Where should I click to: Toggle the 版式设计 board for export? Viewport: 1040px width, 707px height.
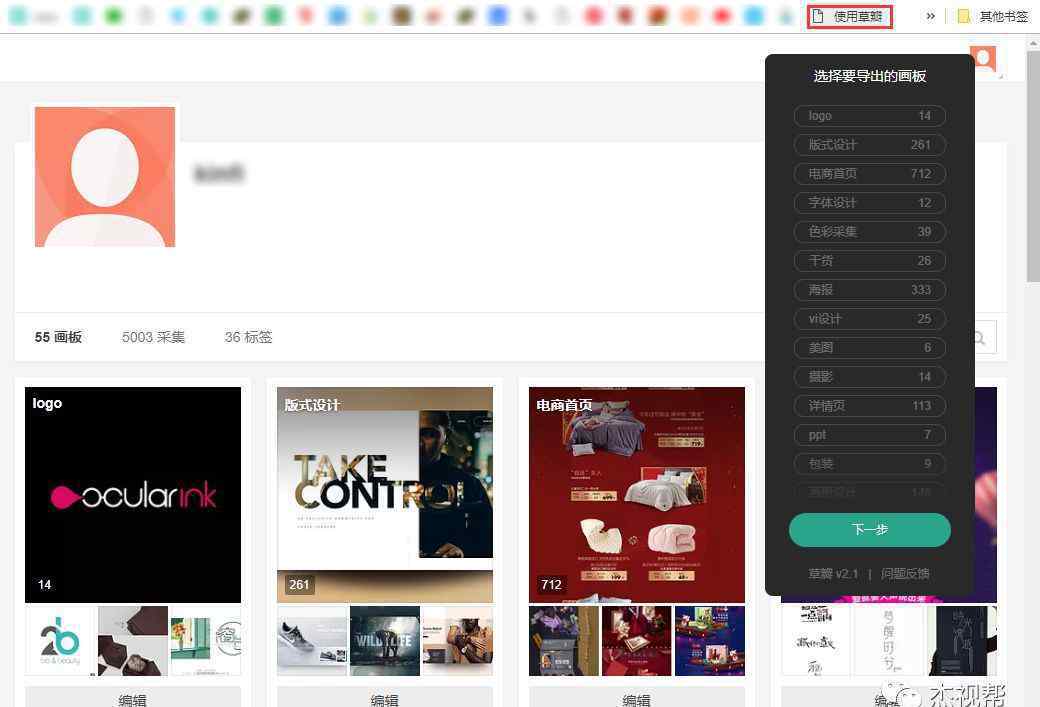[869, 145]
